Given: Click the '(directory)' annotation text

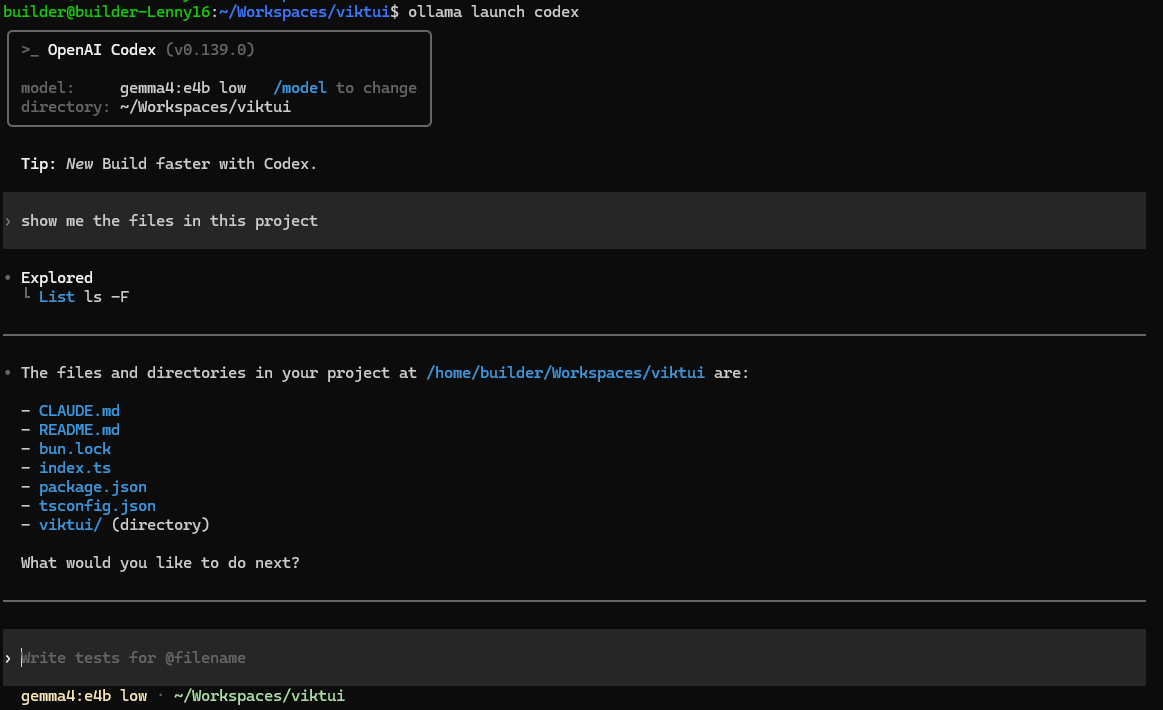Looking at the screenshot, I should pos(161,525).
